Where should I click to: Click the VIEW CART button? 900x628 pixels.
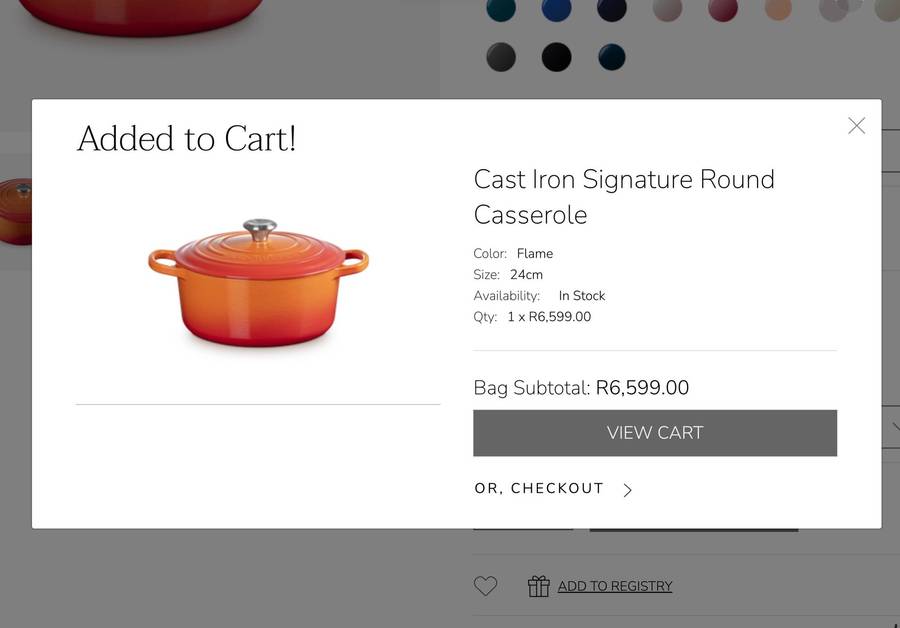pos(654,432)
